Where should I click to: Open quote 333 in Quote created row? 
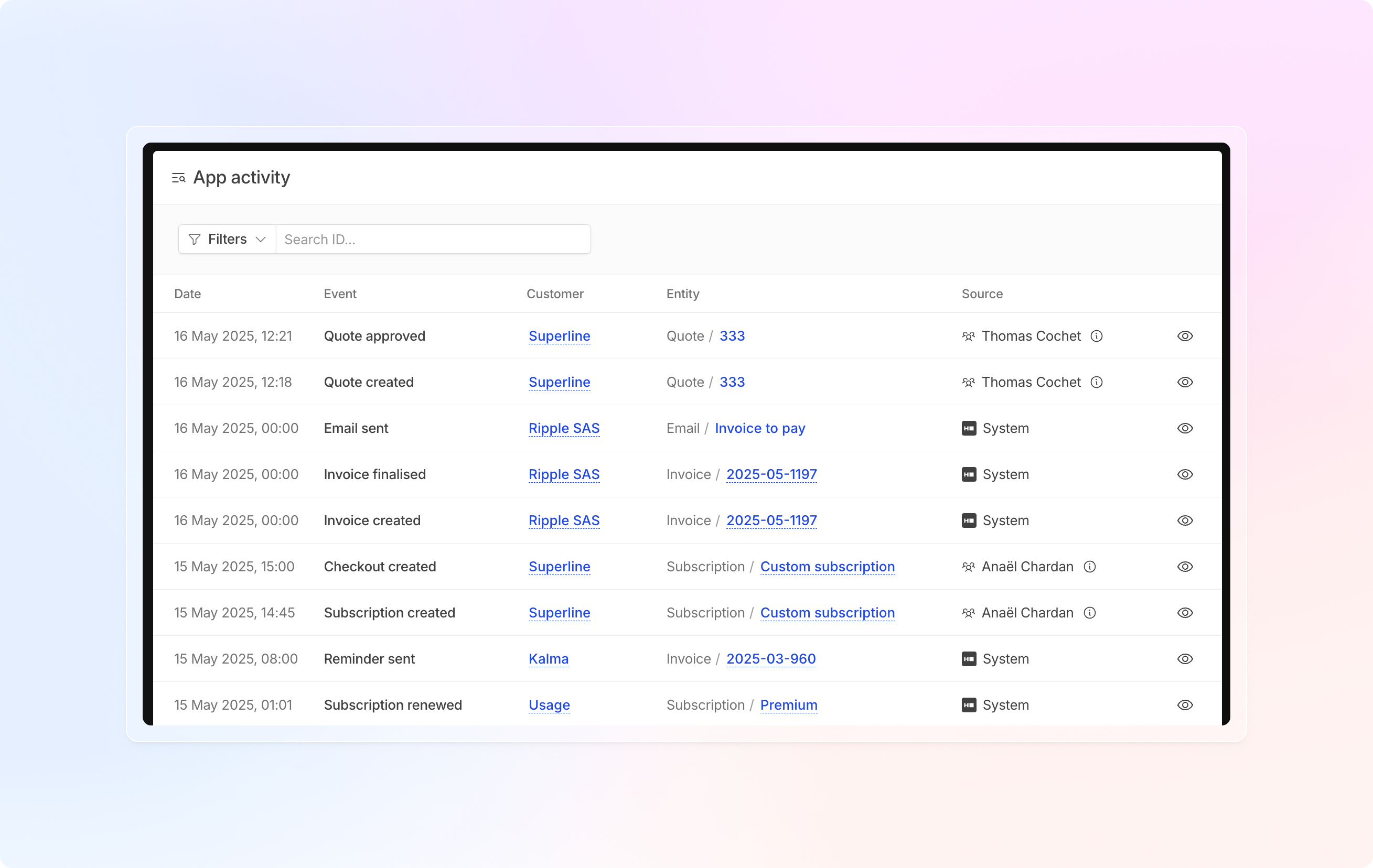732,383
